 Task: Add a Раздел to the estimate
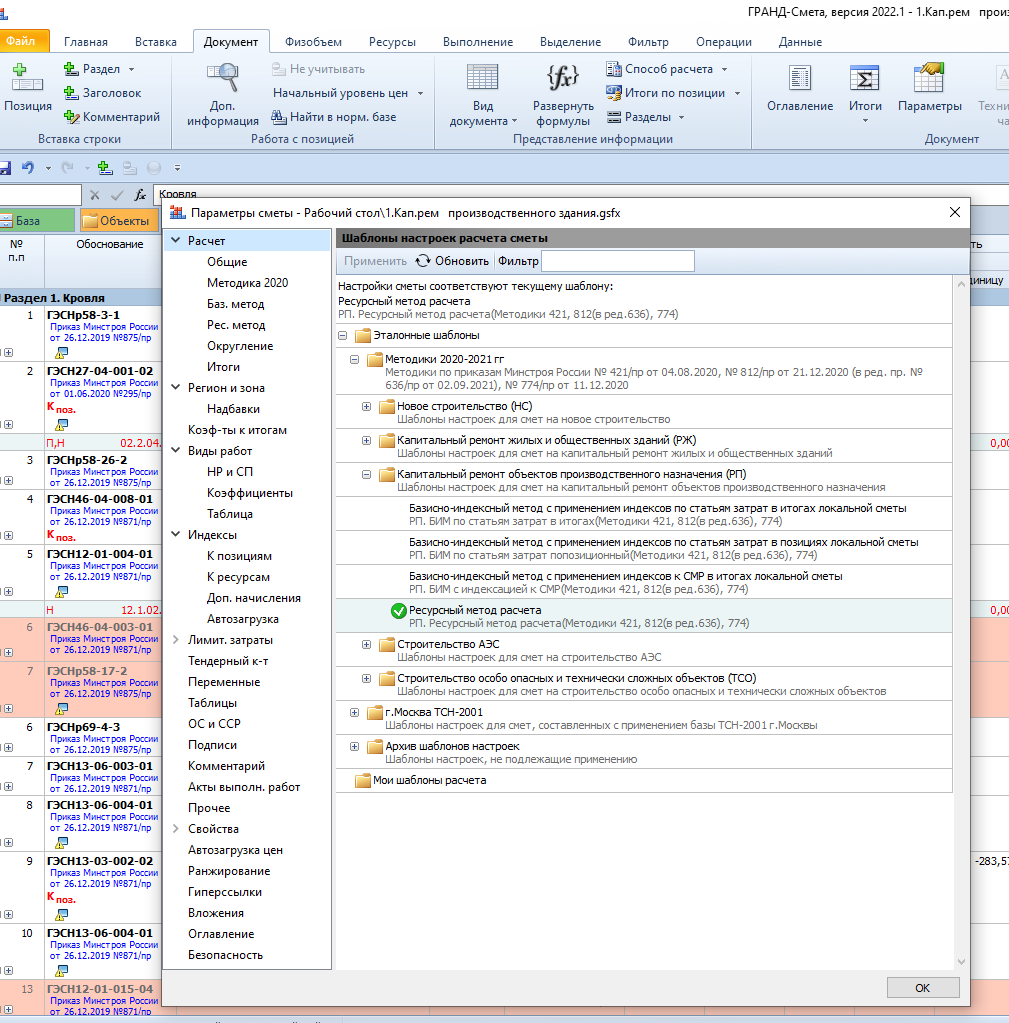coord(99,69)
